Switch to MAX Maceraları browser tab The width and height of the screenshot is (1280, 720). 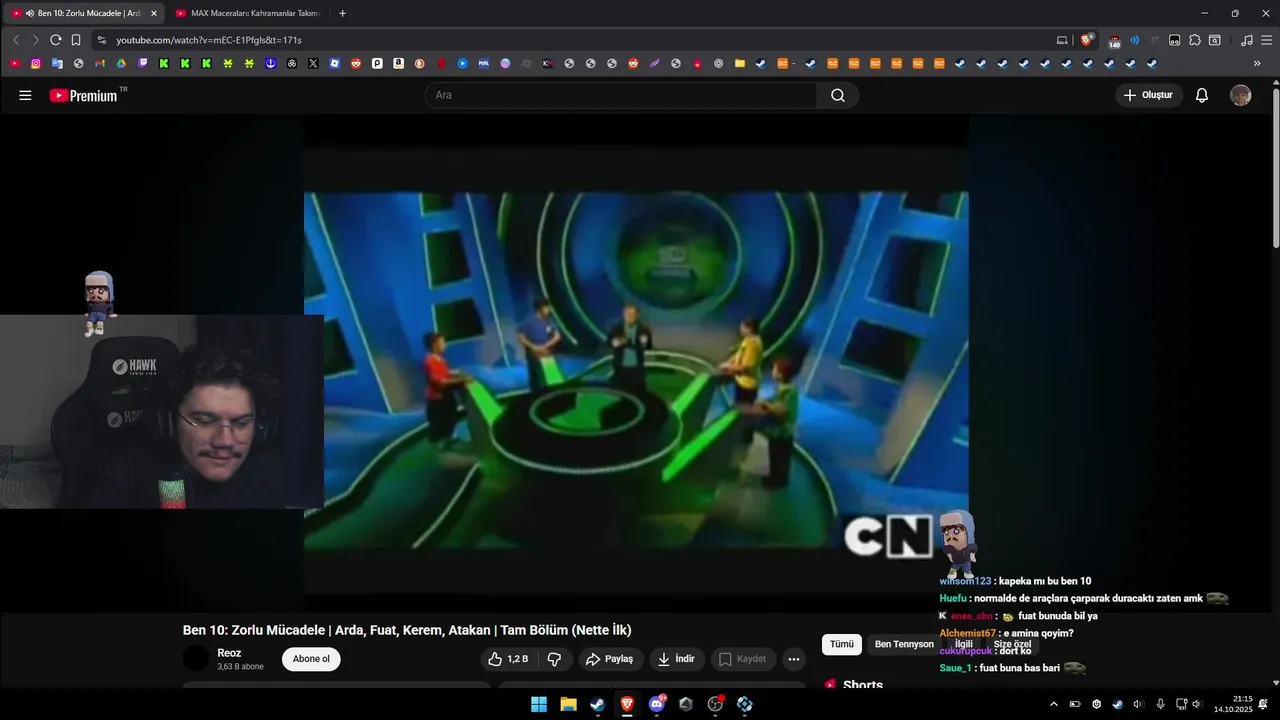coord(247,13)
